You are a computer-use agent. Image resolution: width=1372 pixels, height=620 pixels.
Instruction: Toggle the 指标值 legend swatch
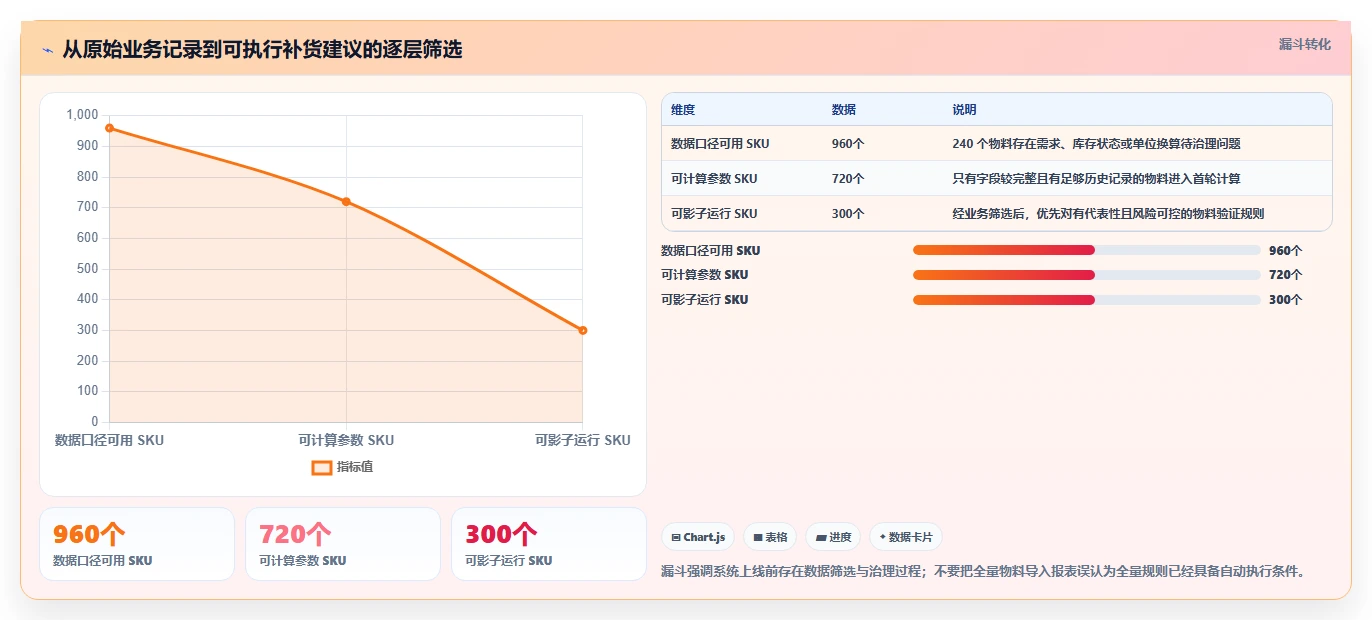pyautogui.click(x=322, y=467)
